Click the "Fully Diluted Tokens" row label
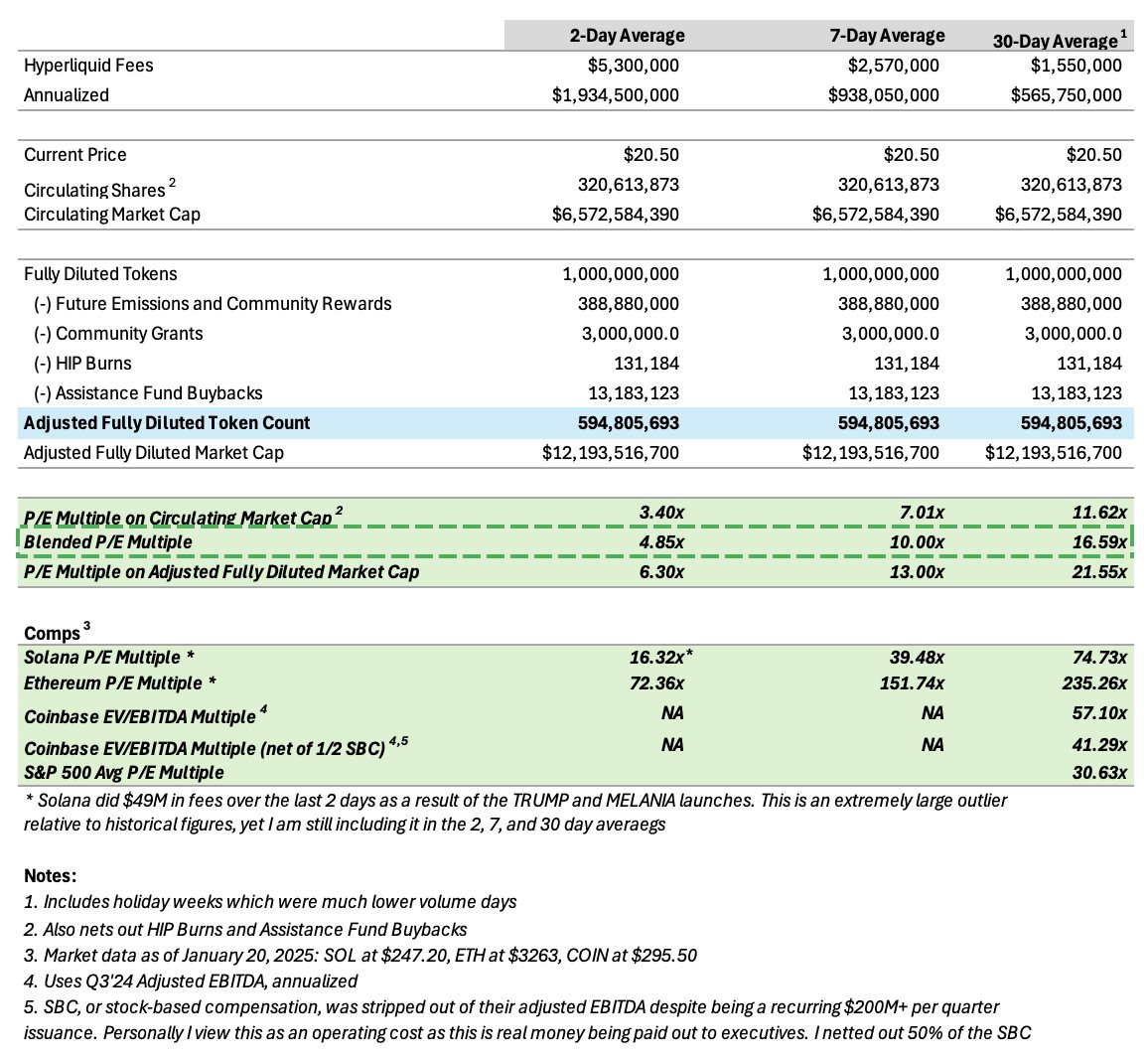Screen dimensions: 1148x1059 (x=100, y=274)
